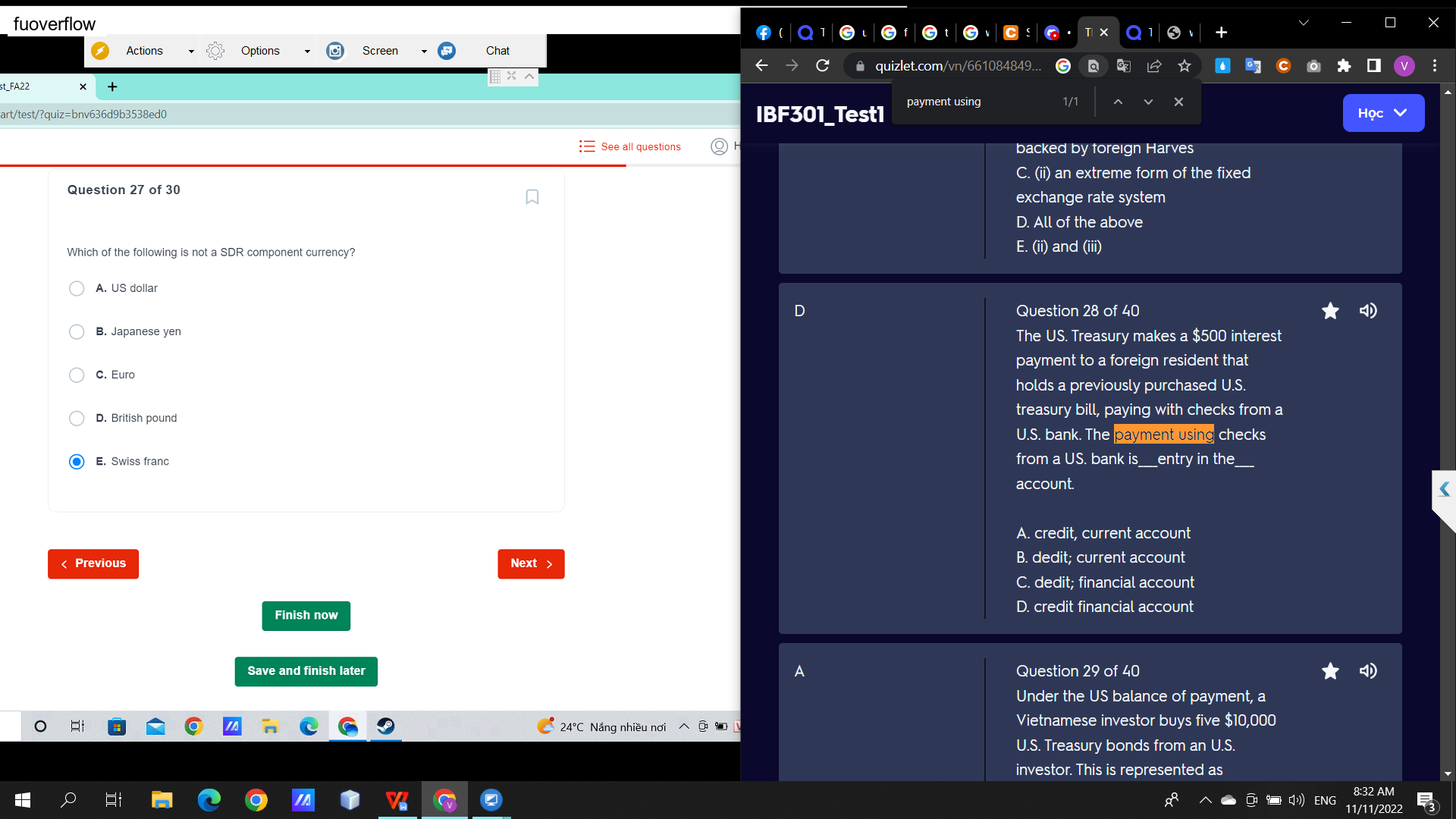
Task: Close the find-in-page bar
Action: click(1178, 102)
